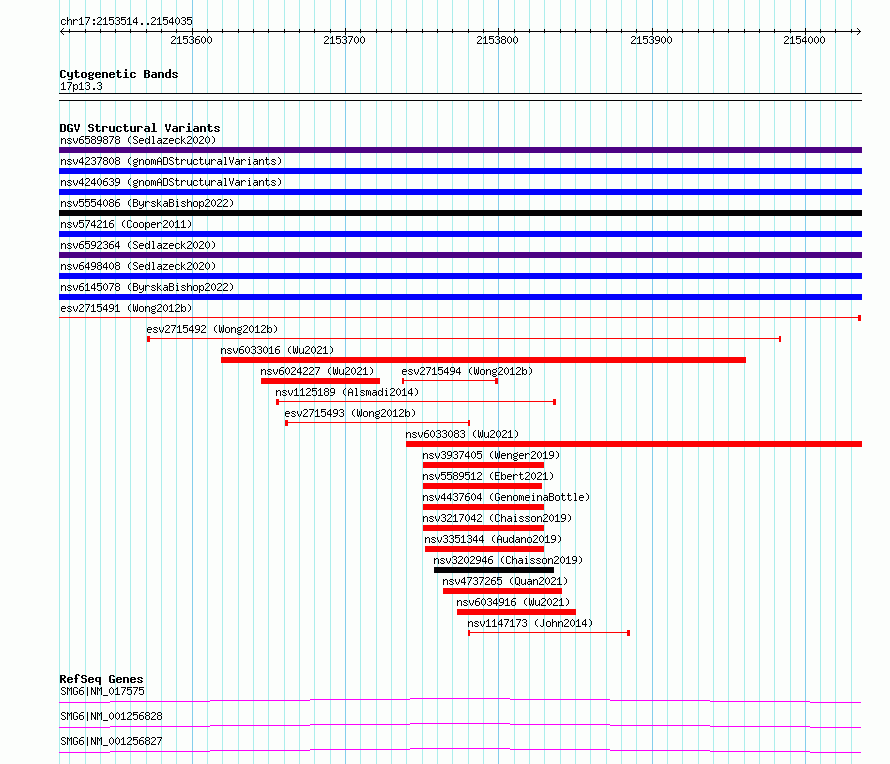Image resolution: width=890 pixels, height=764 pixels.
Task: Click the thin red line under nsv1125189
Action: (x=416, y=402)
